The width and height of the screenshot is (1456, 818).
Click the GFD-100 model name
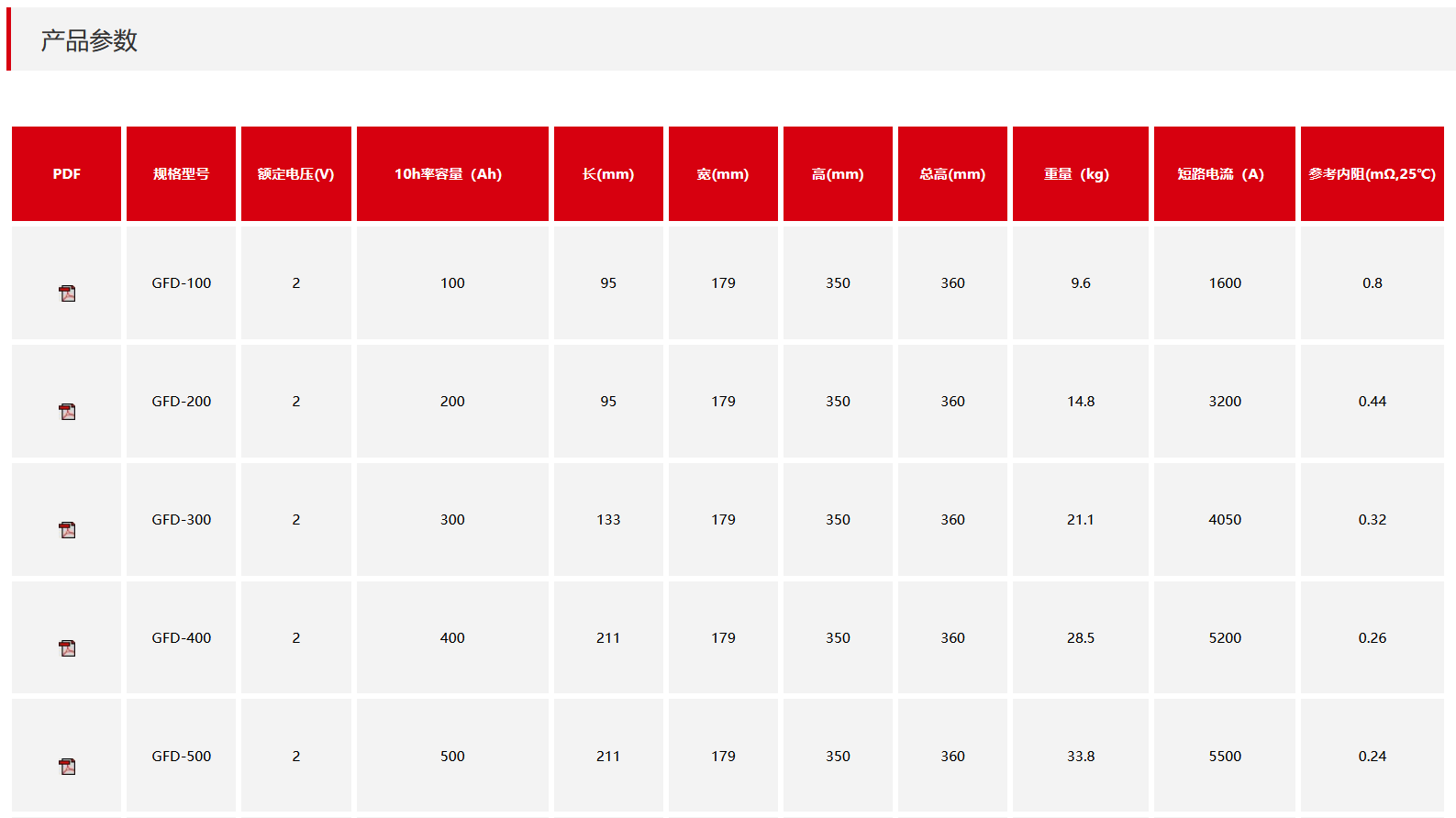[x=182, y=283]
